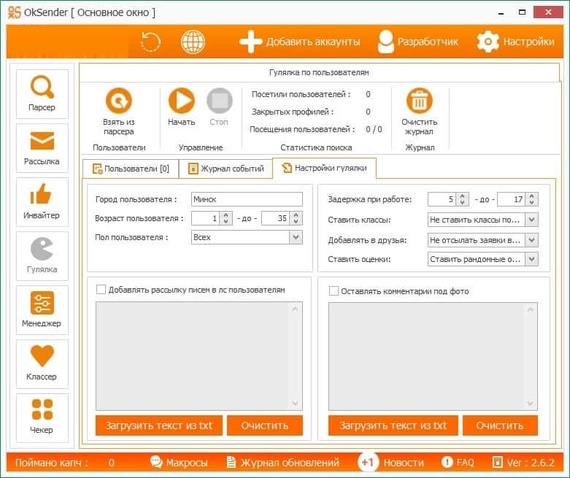
Task: Open the Ставить оценки dropdown
Action: (483, 259)
